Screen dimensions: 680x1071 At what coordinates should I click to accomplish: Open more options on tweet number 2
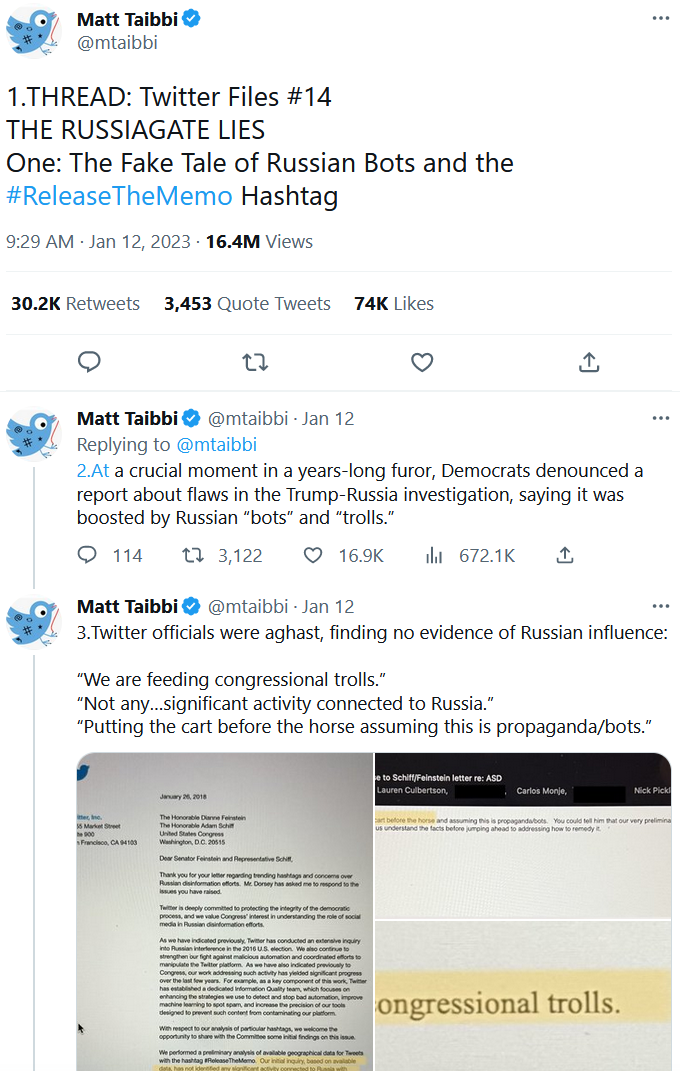click(x=660, y=418)
